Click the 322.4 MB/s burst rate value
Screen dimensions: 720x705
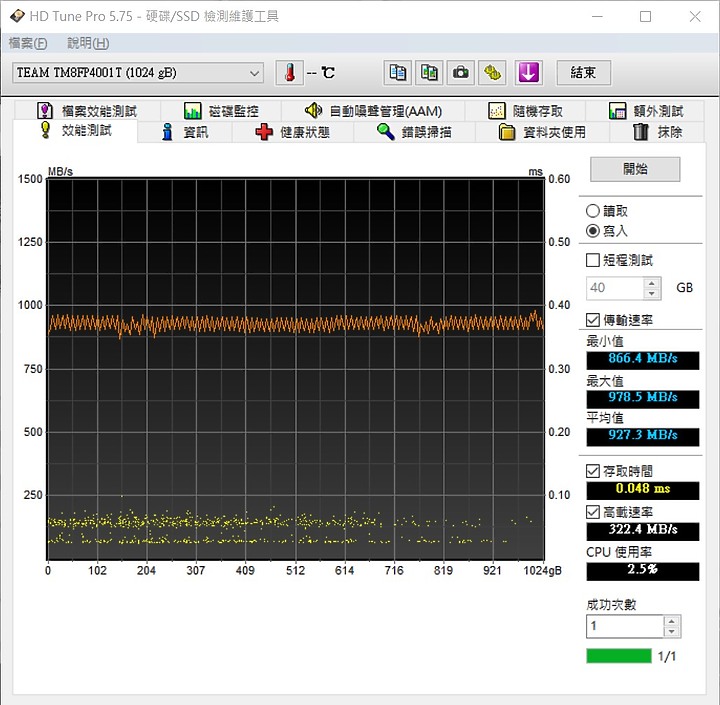click(x=642, y=530)
